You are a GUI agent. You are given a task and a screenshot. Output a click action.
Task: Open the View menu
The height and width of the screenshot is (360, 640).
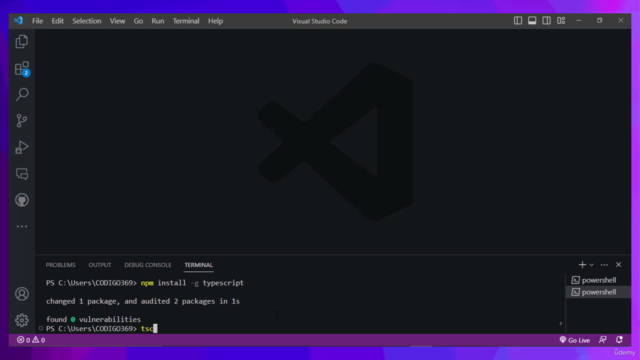pyautogui.click(x=117, y=21)
